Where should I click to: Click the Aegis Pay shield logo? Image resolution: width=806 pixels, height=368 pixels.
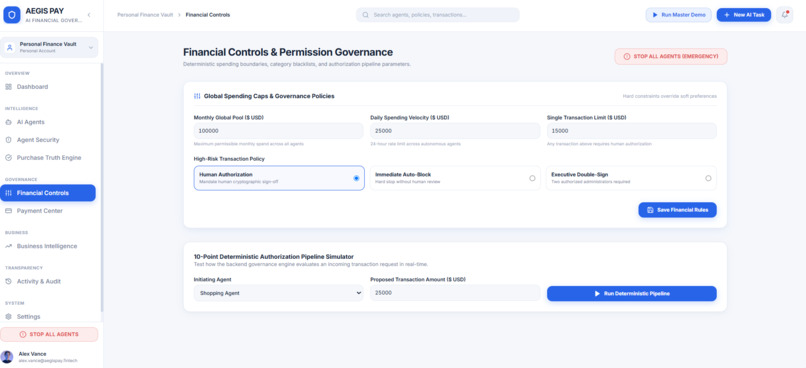click(x=12, y=15)
